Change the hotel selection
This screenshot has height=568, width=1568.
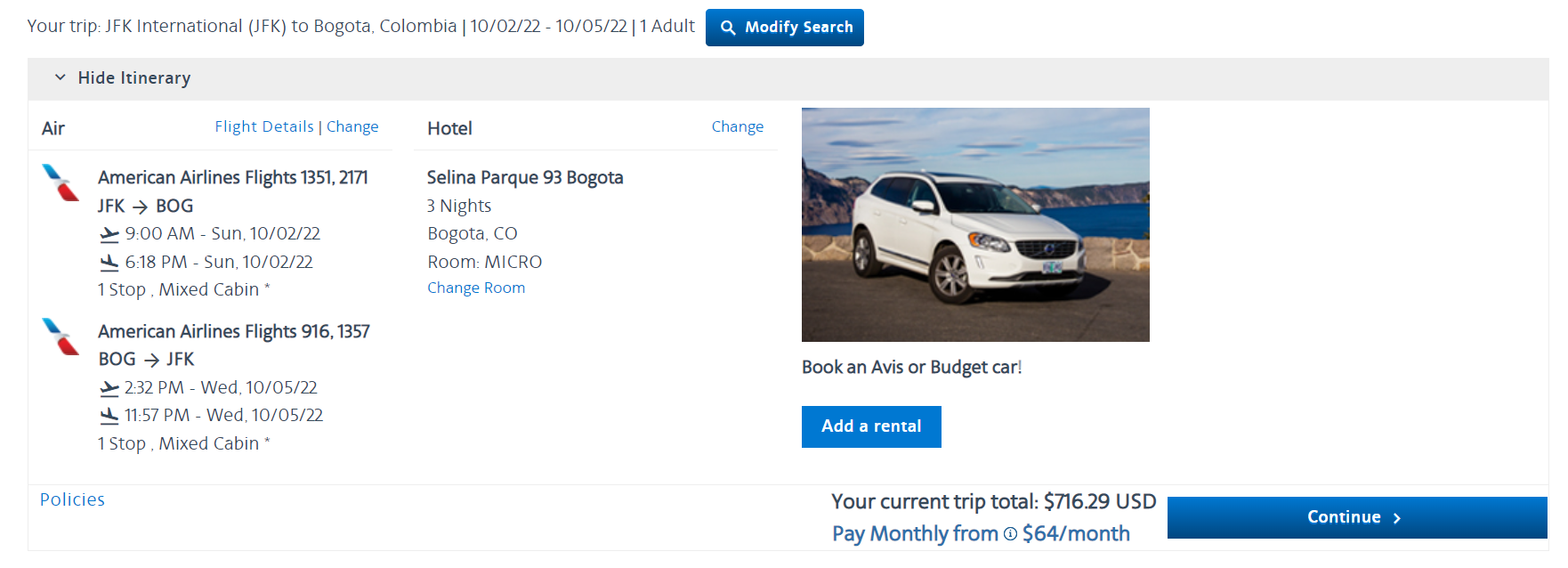coord(738,126)
